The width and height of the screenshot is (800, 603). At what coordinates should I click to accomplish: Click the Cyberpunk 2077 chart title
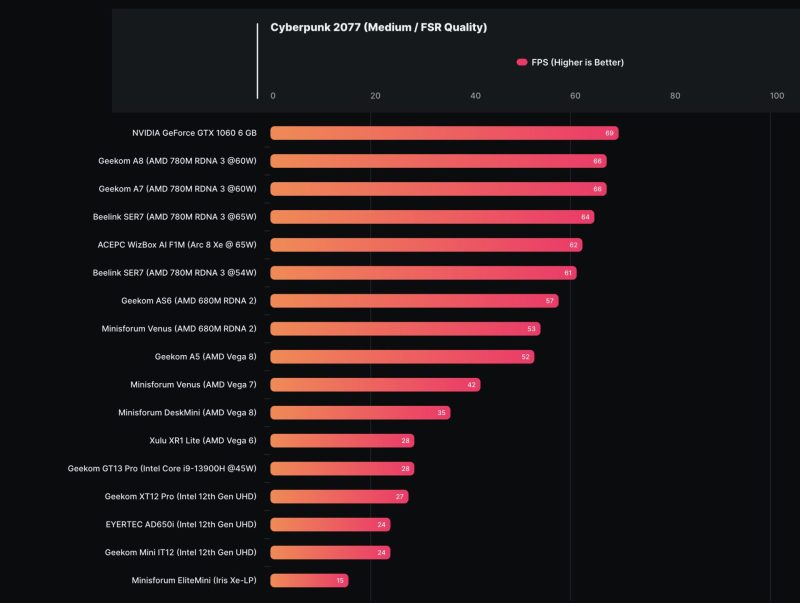click(x=378, y=28)
